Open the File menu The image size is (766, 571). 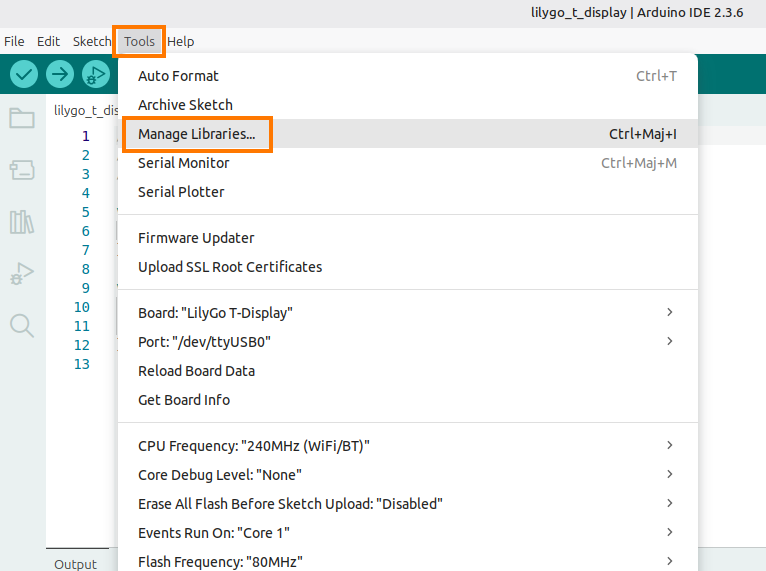pos(14,42)
